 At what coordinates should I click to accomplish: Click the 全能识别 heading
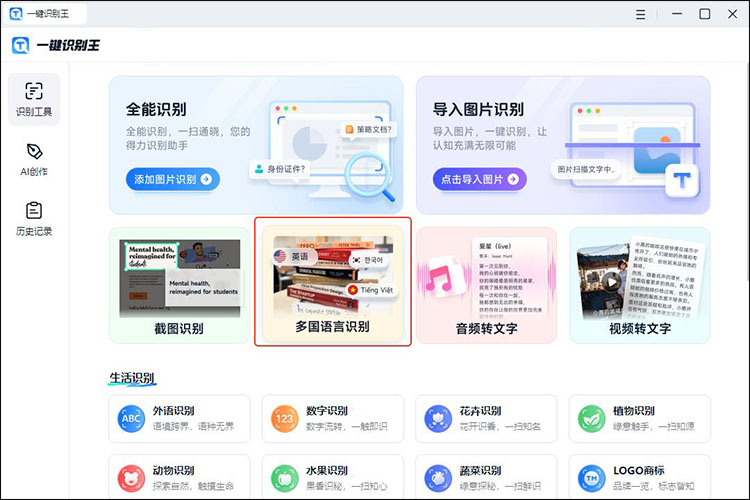coord(156,110)
